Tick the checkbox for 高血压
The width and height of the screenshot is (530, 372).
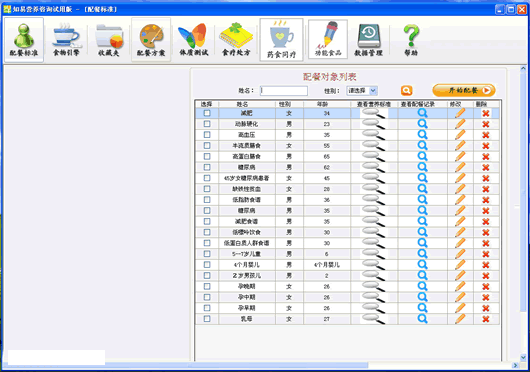207,135
